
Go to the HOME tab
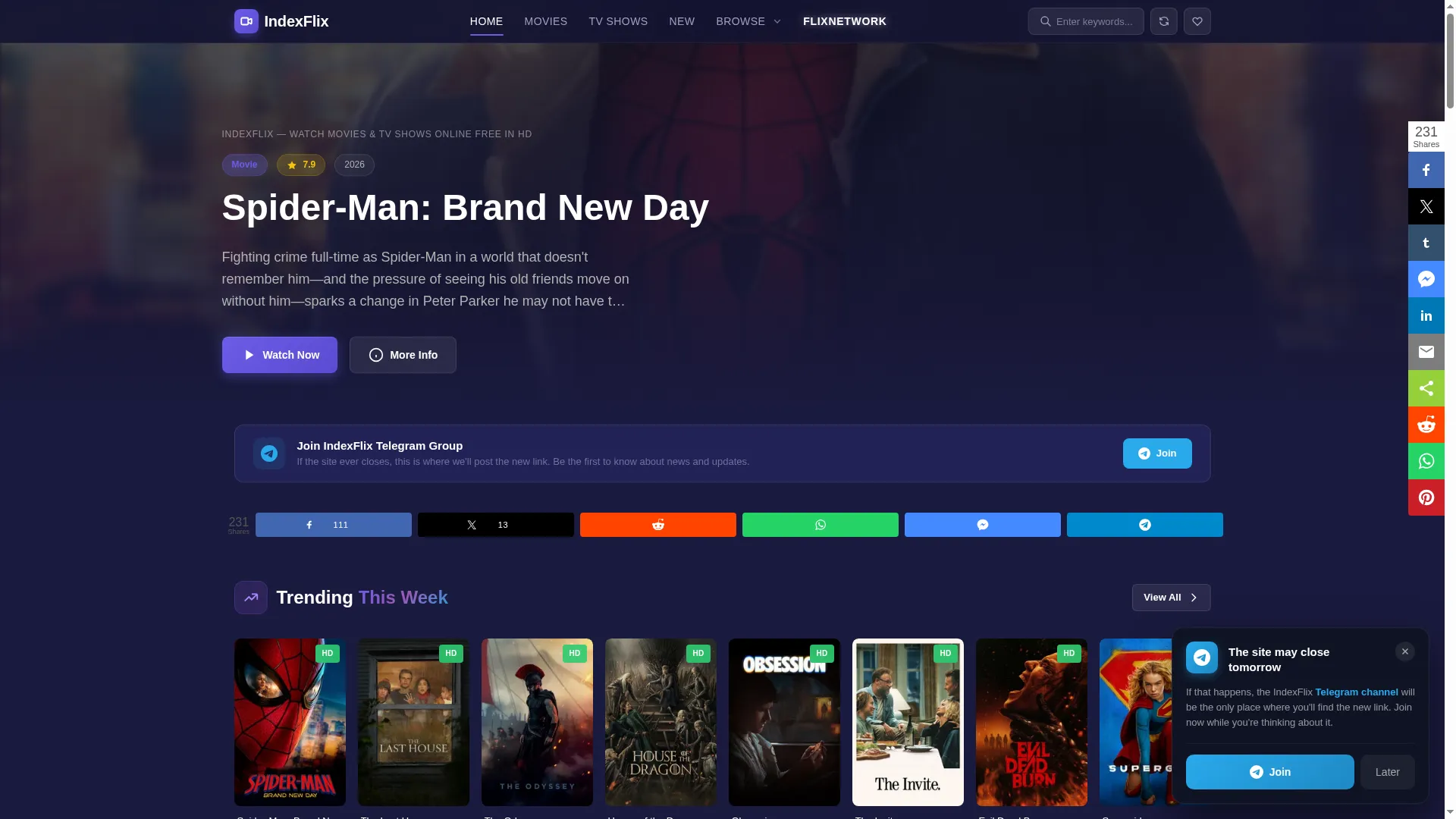coord(486,21)
